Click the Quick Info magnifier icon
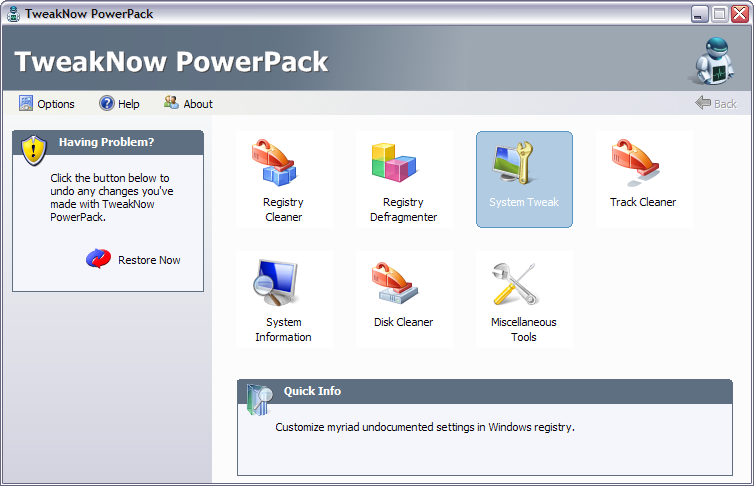The width and height of the screenshot is (754, 486). click(259, 399)
